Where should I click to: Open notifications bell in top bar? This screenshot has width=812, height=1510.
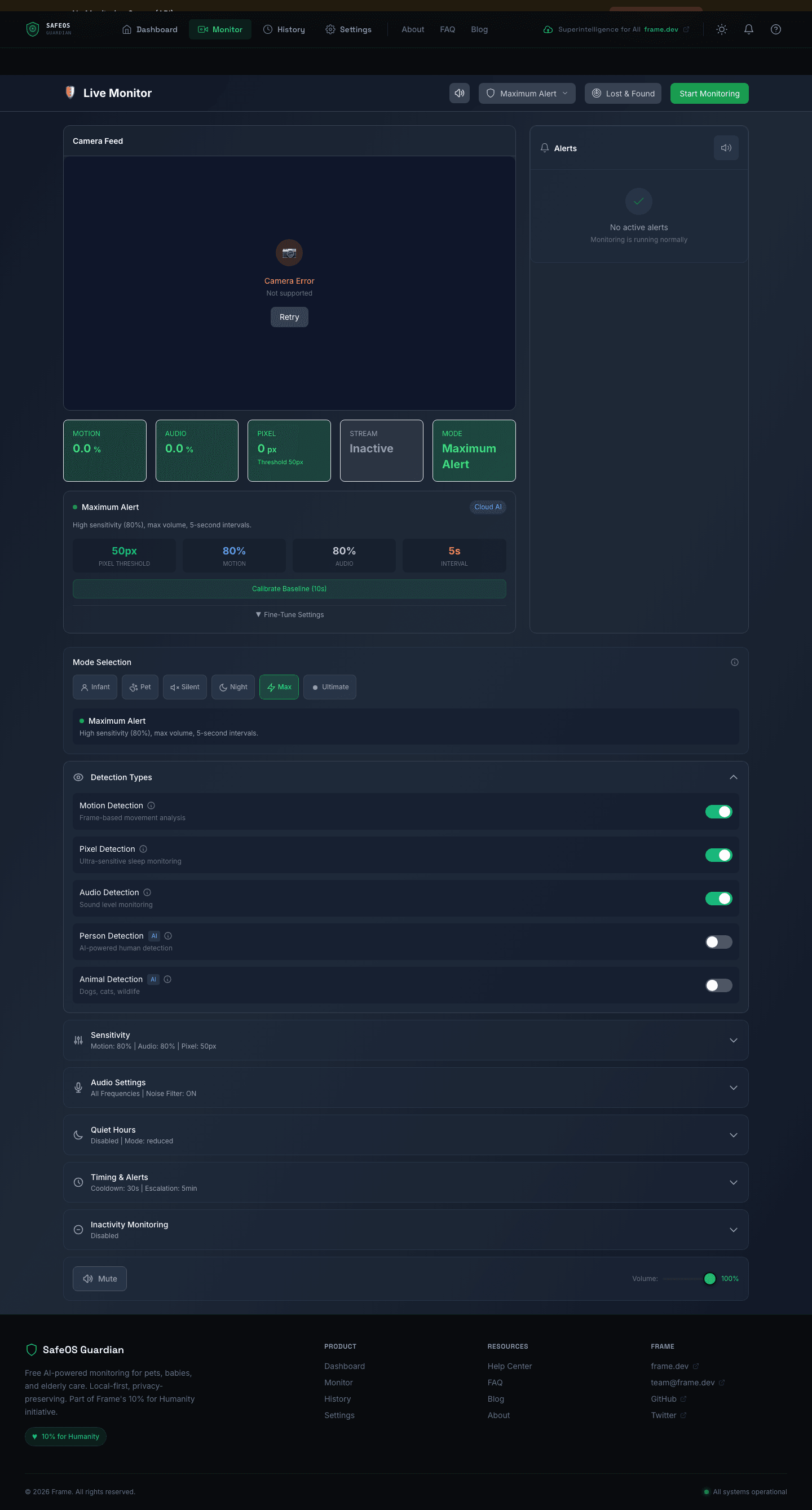click(x=748, y=29)
